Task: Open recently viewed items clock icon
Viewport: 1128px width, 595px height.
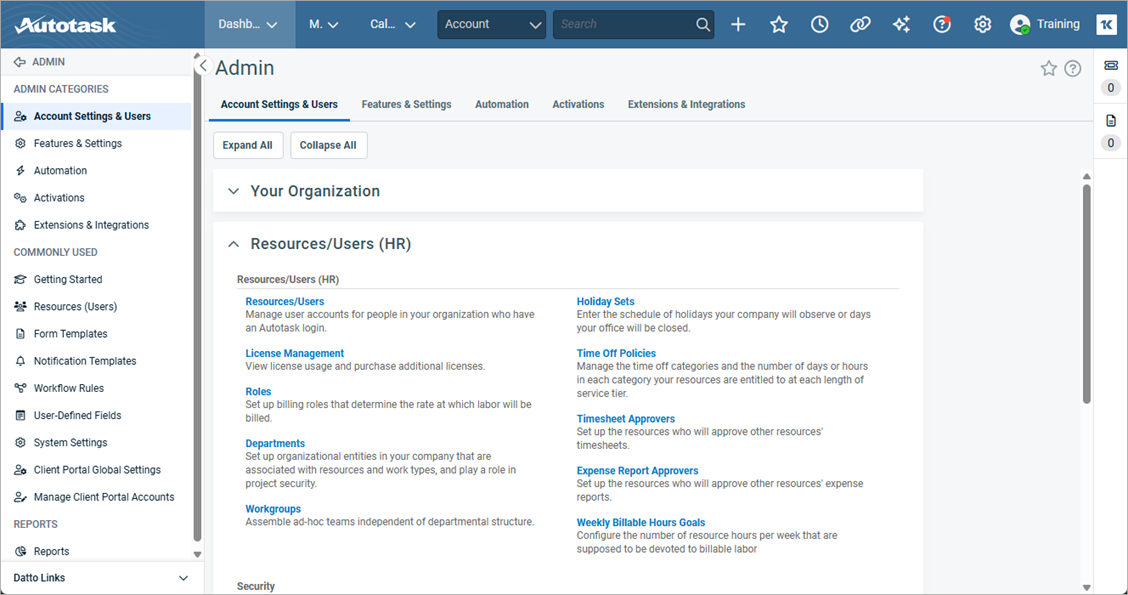Action: [819, 23]
